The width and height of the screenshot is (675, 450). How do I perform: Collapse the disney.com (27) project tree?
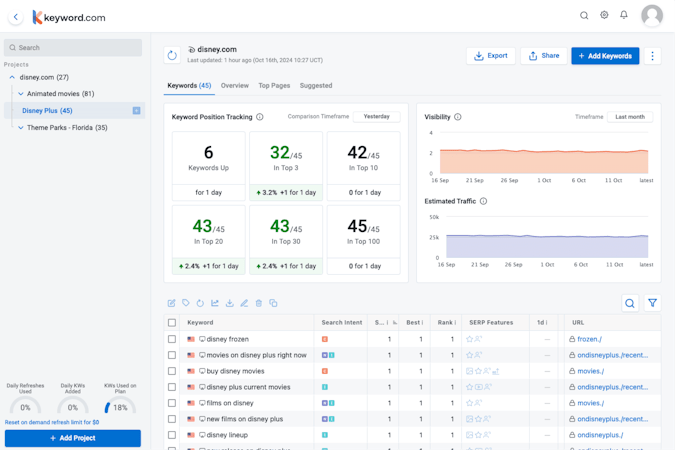click(x=12, y=77)
